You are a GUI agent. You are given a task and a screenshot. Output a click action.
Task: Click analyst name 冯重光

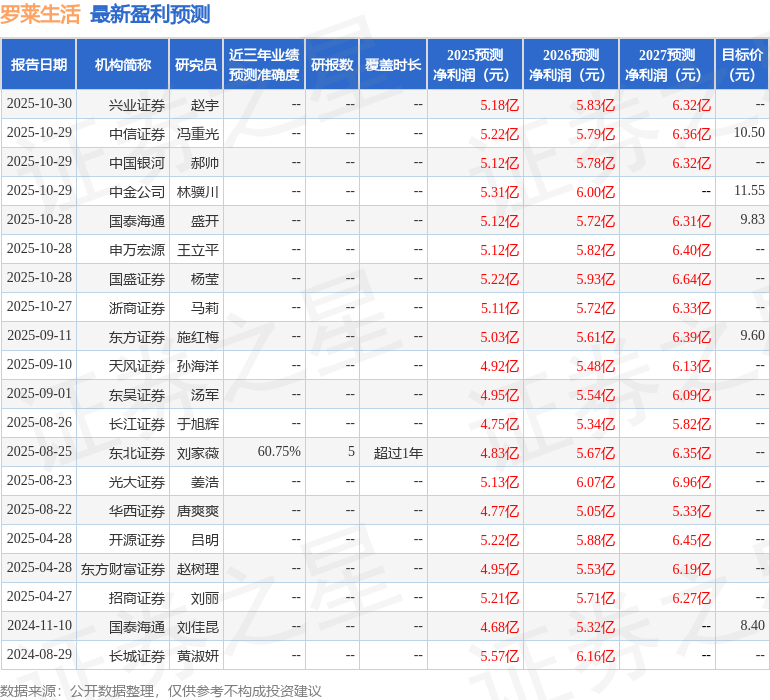(198, 133)
